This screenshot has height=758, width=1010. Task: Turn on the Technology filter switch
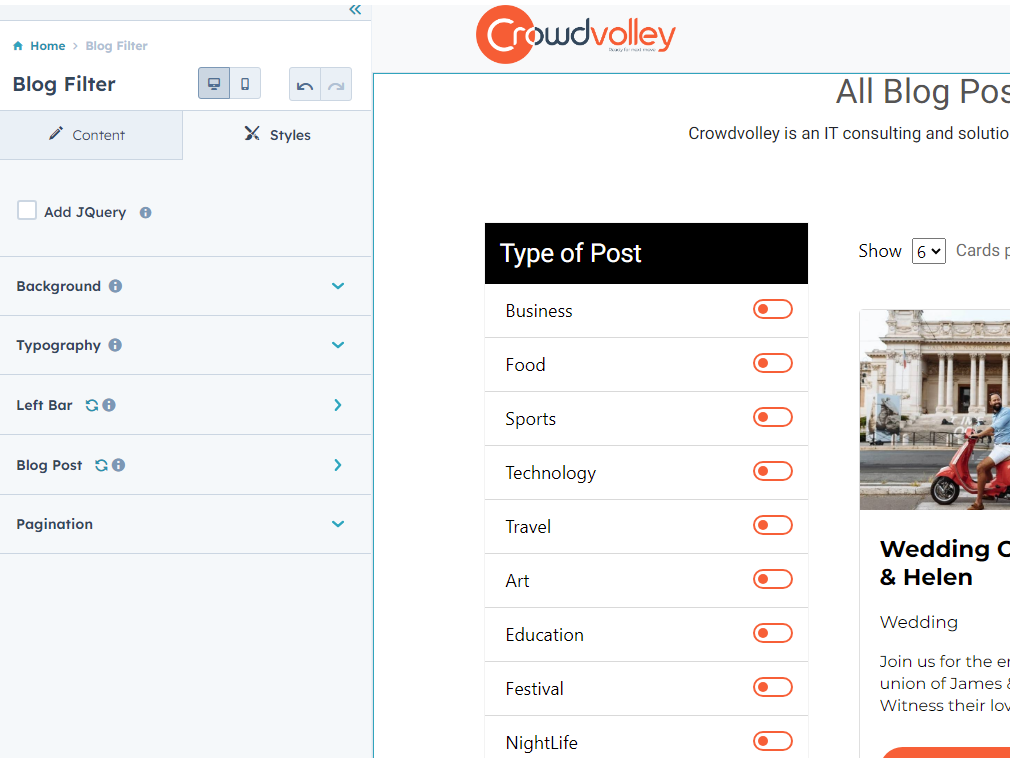coord(772,472)
